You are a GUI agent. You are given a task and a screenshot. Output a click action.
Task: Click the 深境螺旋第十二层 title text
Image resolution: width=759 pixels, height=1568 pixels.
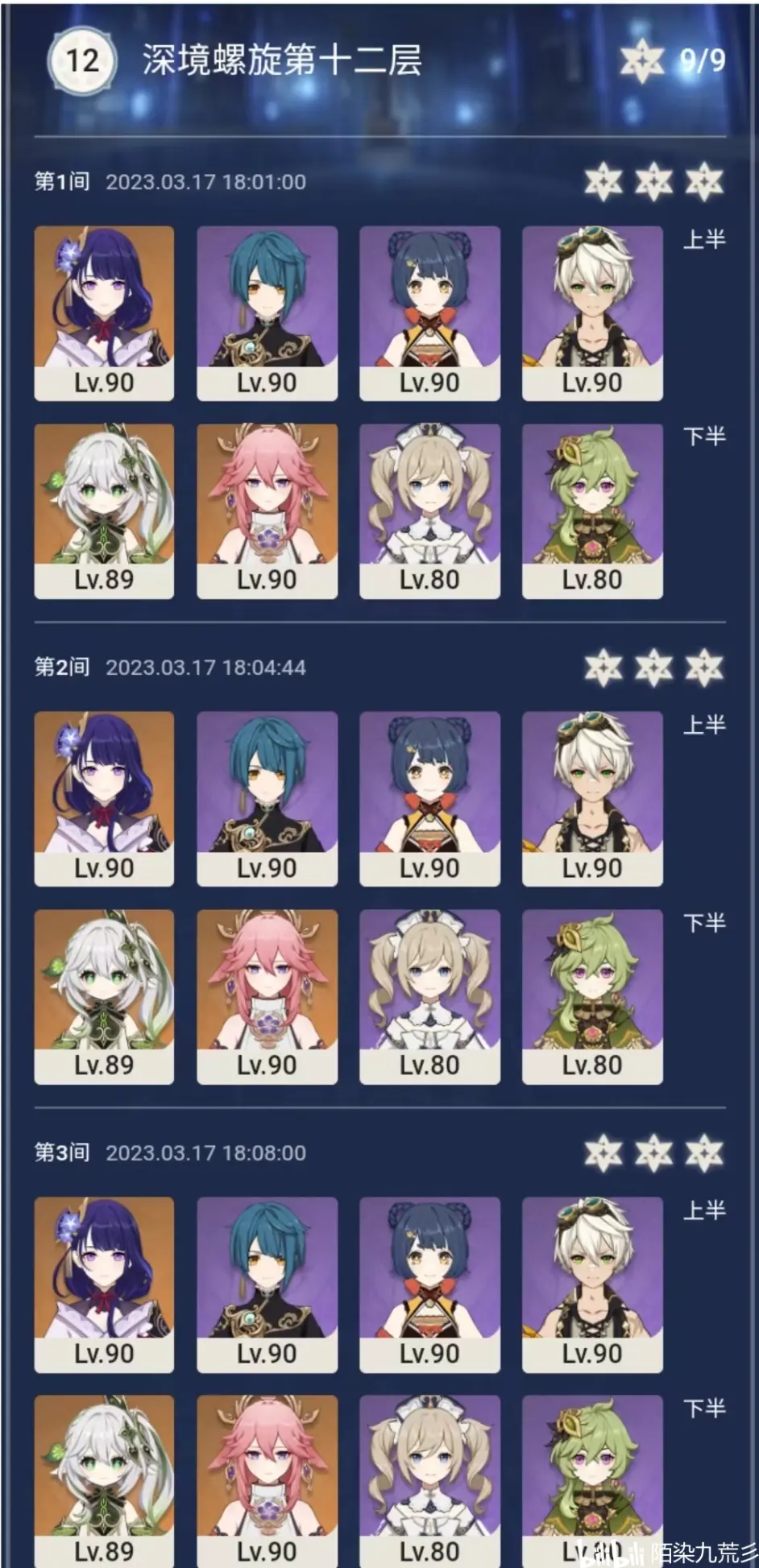click(282, 60)
